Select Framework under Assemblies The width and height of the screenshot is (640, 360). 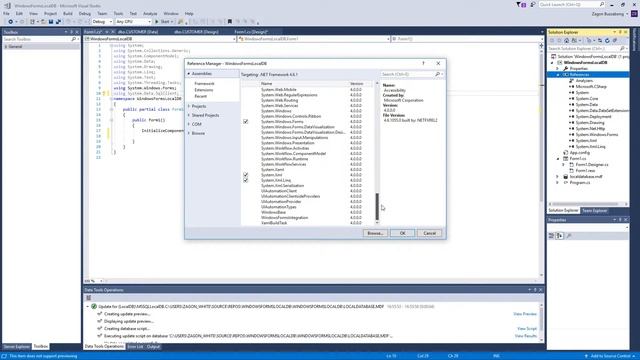point(204,84)
